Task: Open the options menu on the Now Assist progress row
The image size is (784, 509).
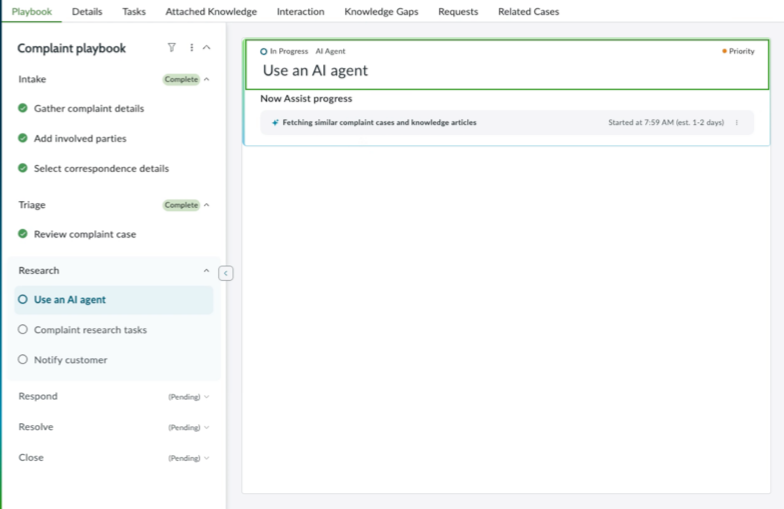Action: point(736,122)
